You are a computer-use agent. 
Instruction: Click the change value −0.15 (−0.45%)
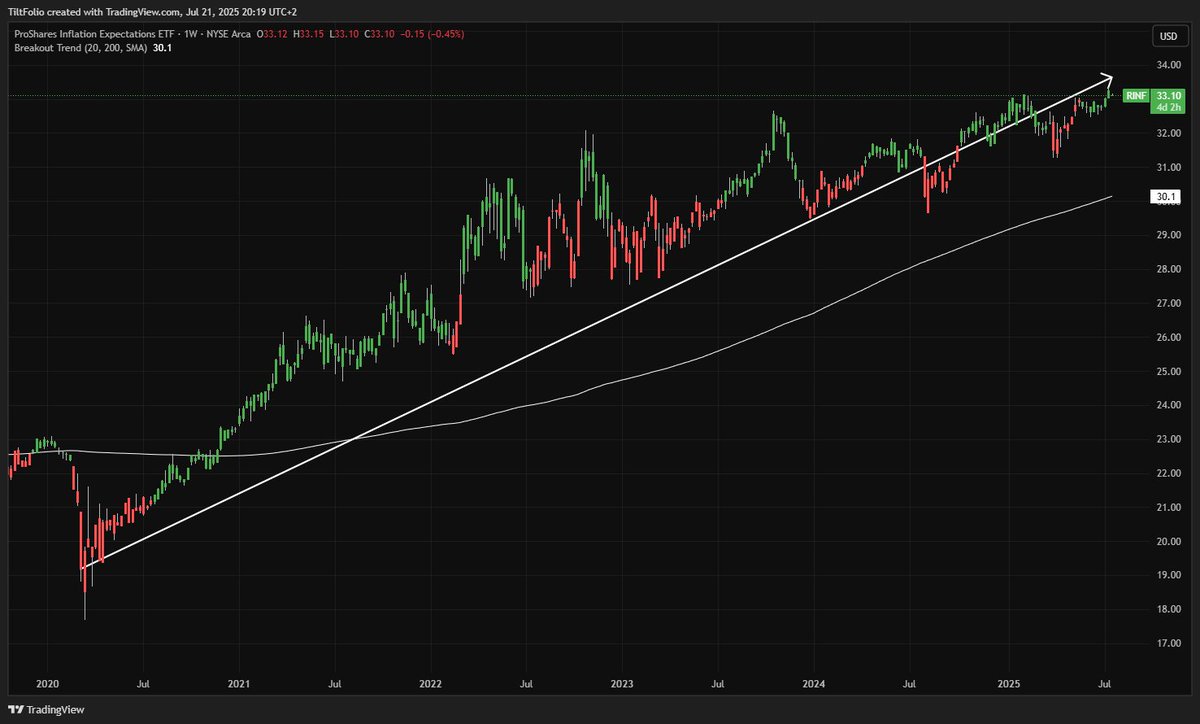click(x=433, y=34)
